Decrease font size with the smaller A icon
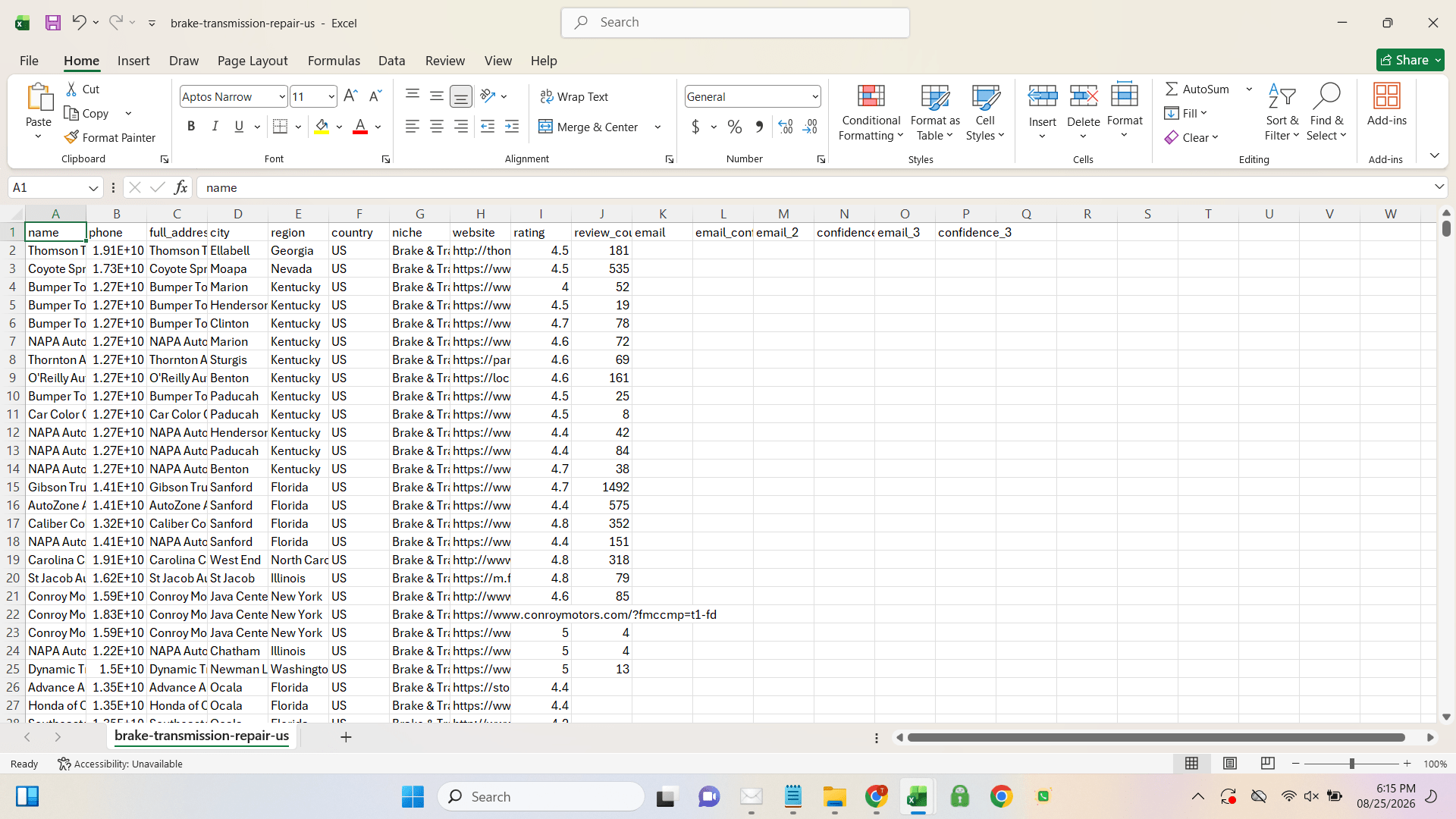Screen dimensions: 1456x819 coord(375,96)
